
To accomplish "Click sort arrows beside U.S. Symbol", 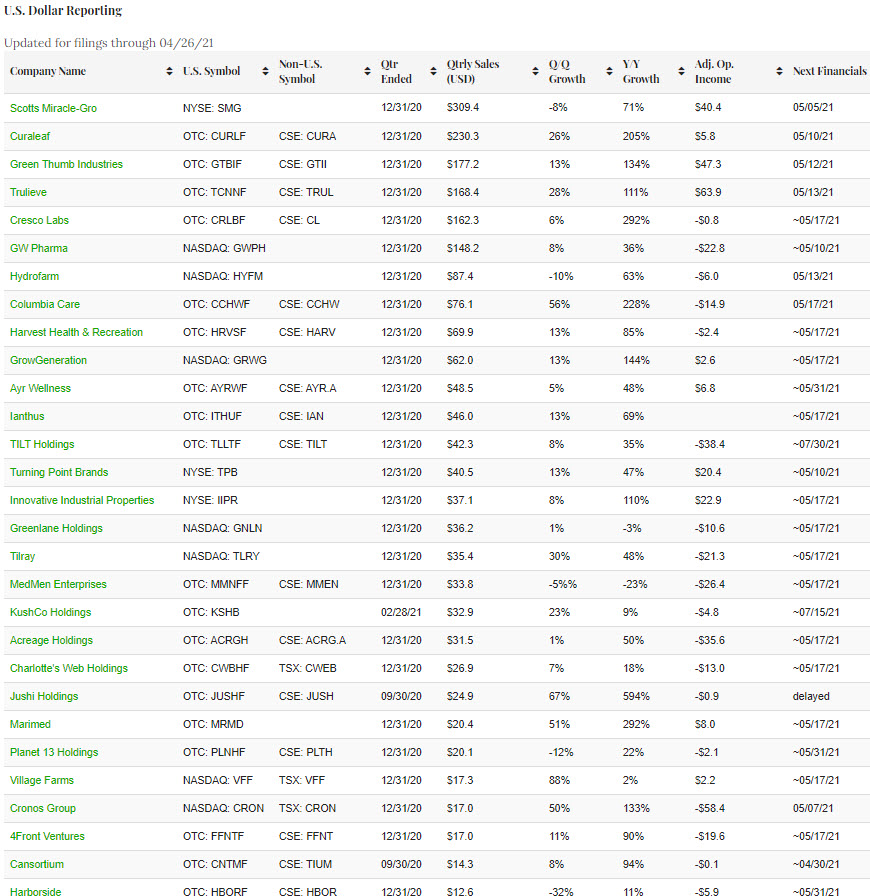I will 265,72.
